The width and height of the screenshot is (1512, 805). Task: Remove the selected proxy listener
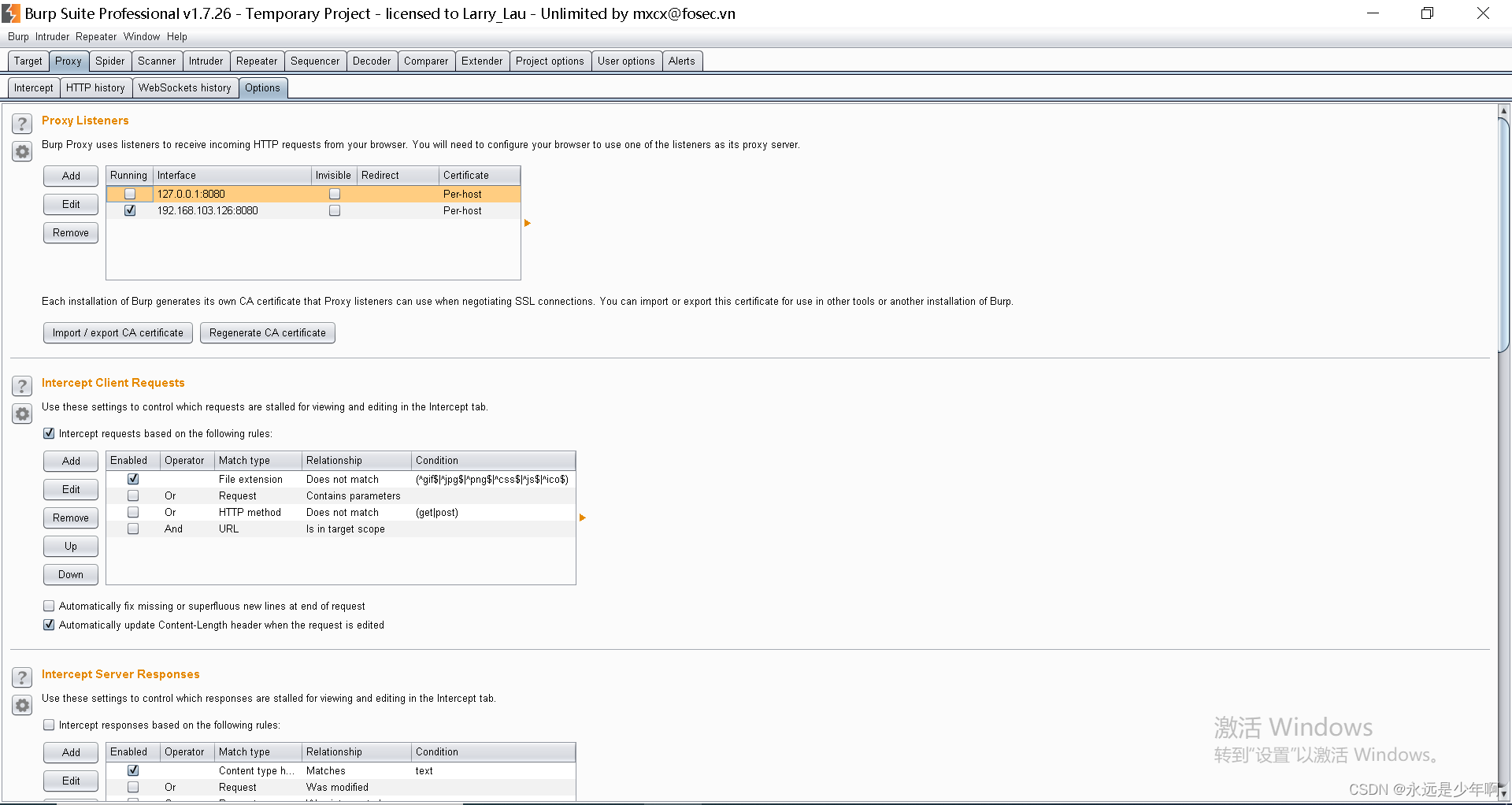(71, 232)
